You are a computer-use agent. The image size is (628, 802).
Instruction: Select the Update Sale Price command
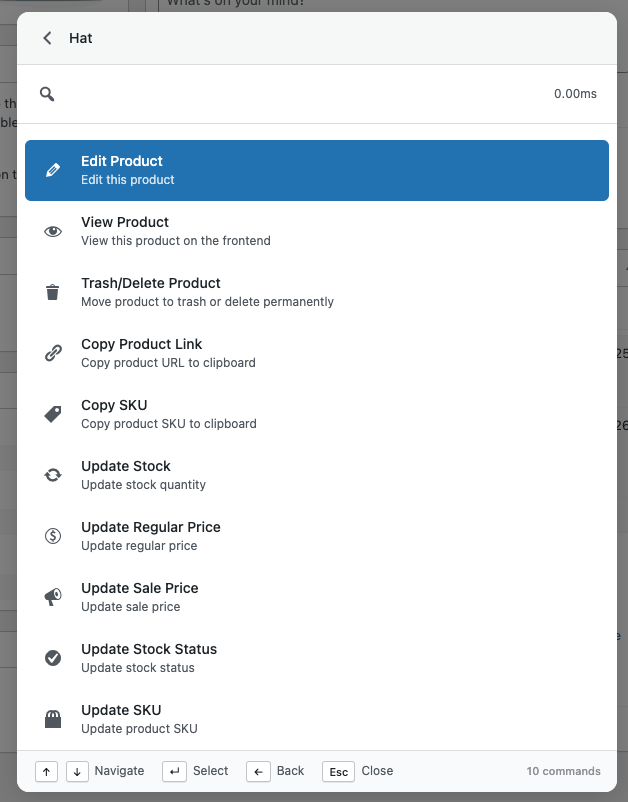coord(316,597)
